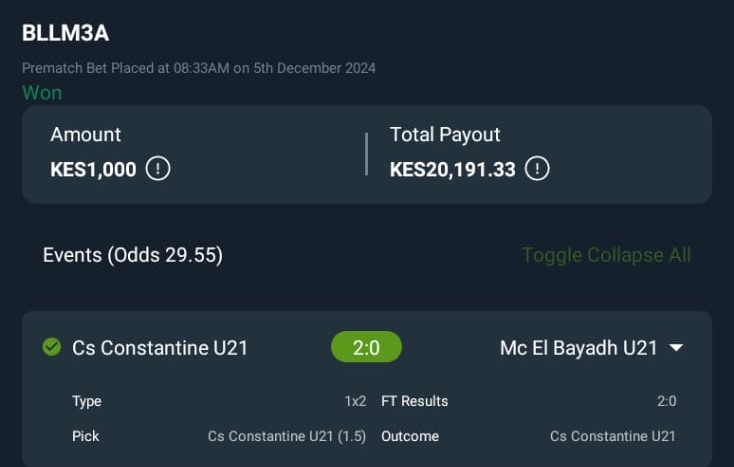Click the Events (Odds 29.55) header
The image size is (734, 467).
pyautogui.click(x=133, y=255)
